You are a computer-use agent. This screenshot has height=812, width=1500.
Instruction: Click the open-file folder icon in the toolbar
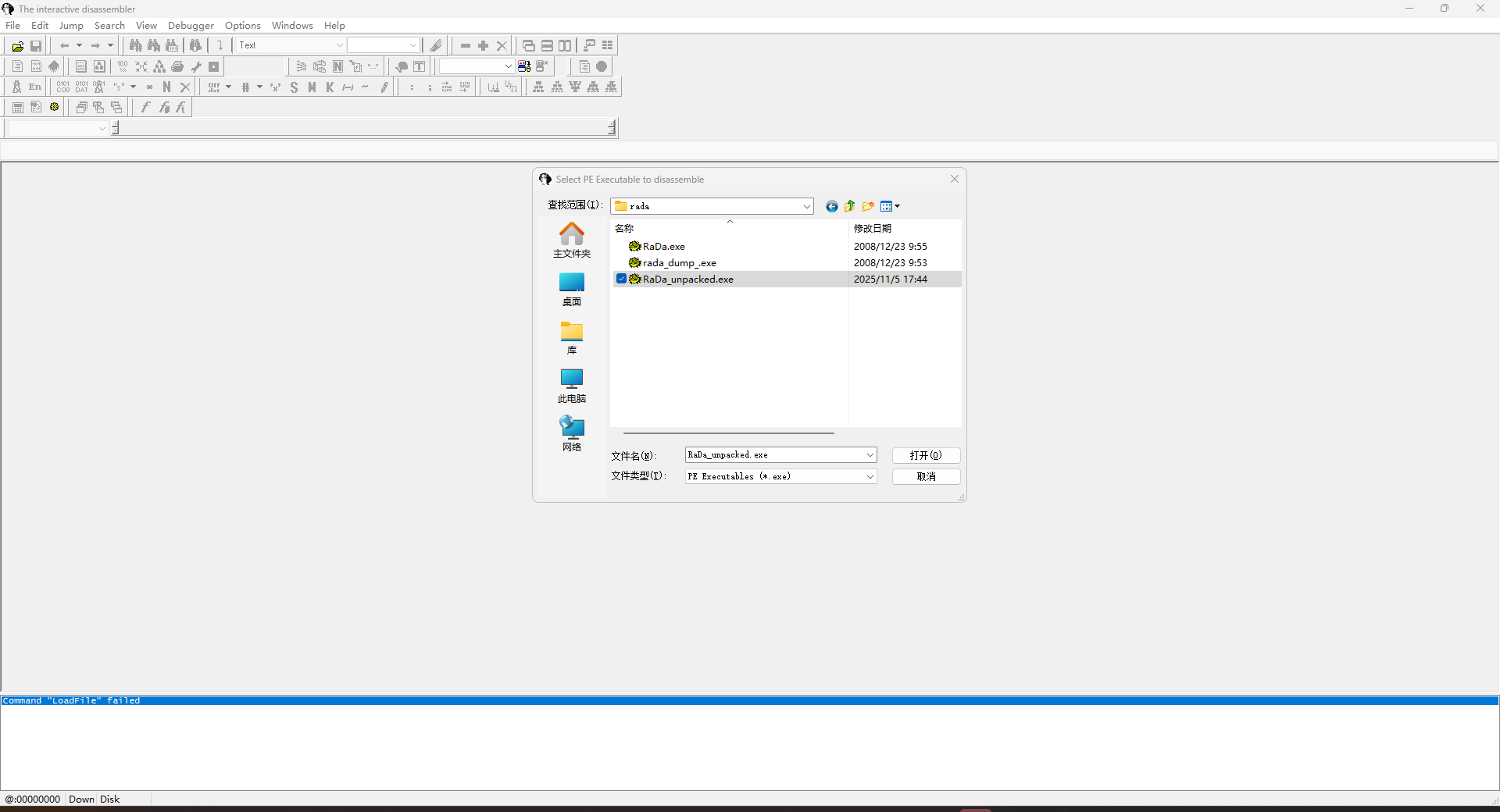coord(17,46)
